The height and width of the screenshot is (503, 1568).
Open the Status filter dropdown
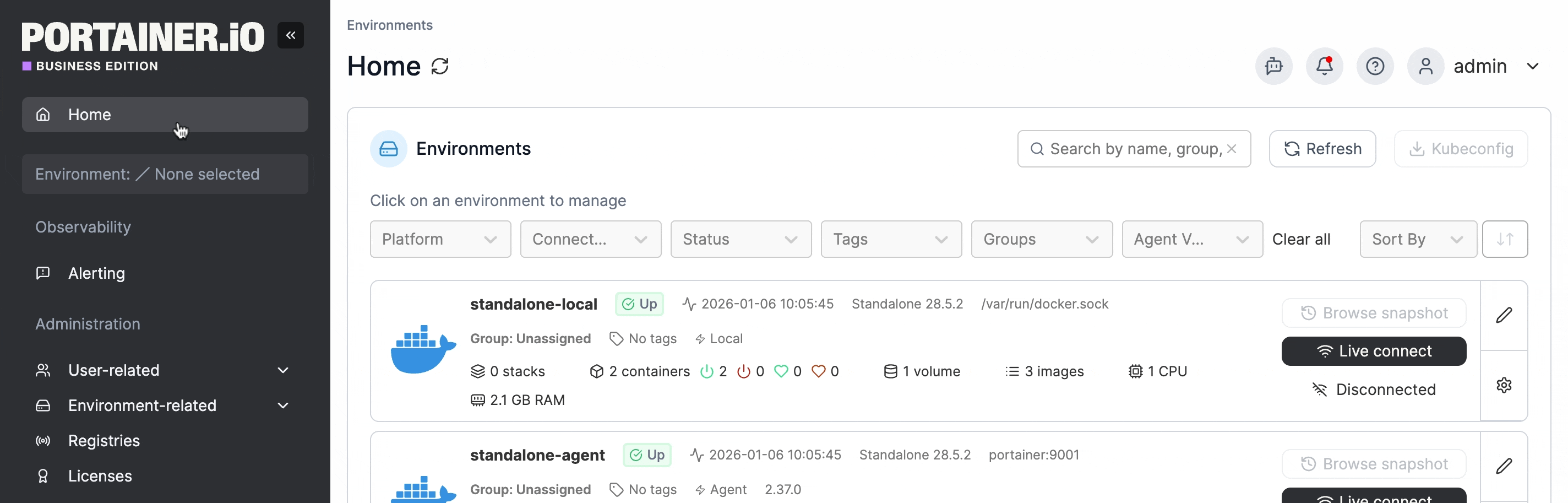click(x=740, y=239)
